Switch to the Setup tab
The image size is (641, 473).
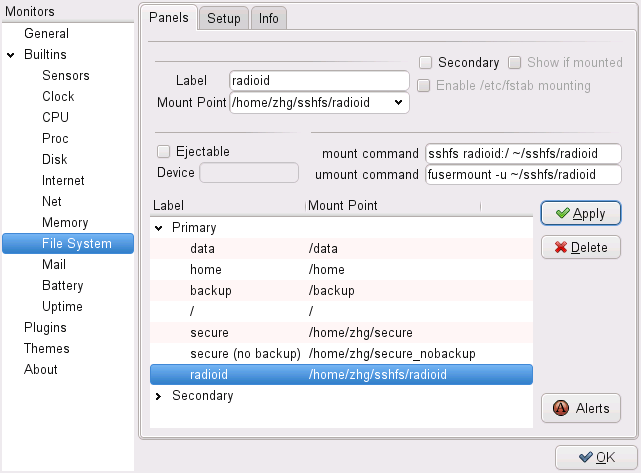point(223,18)
